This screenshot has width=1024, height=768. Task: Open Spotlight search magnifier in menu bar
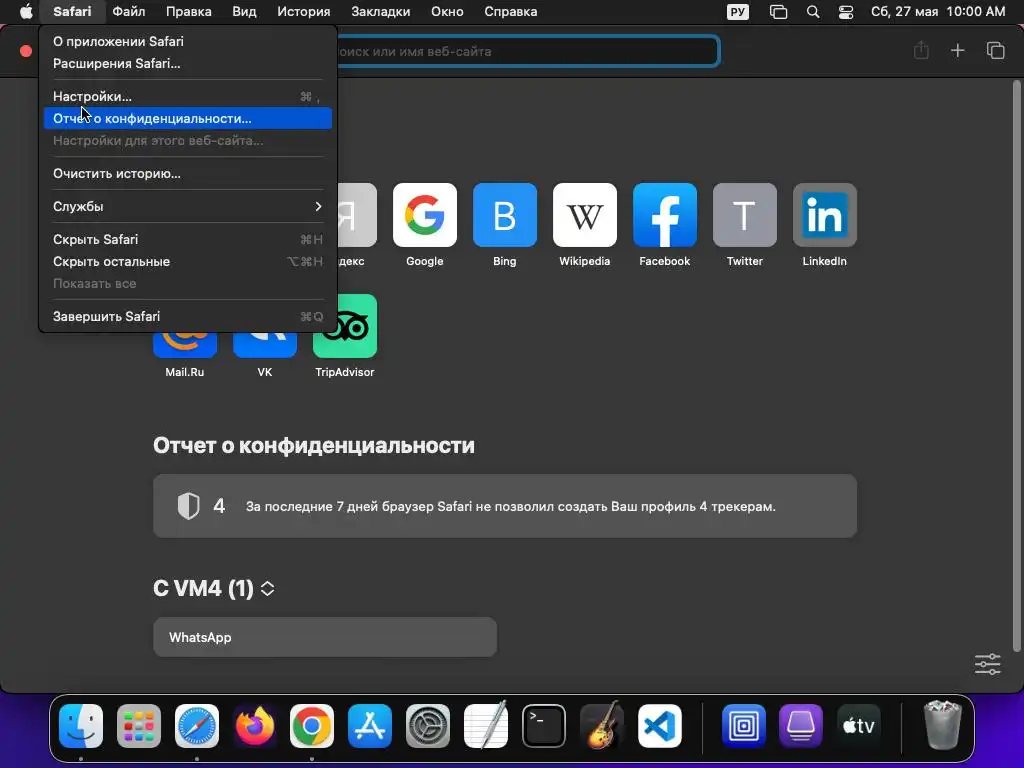point(813,12)
